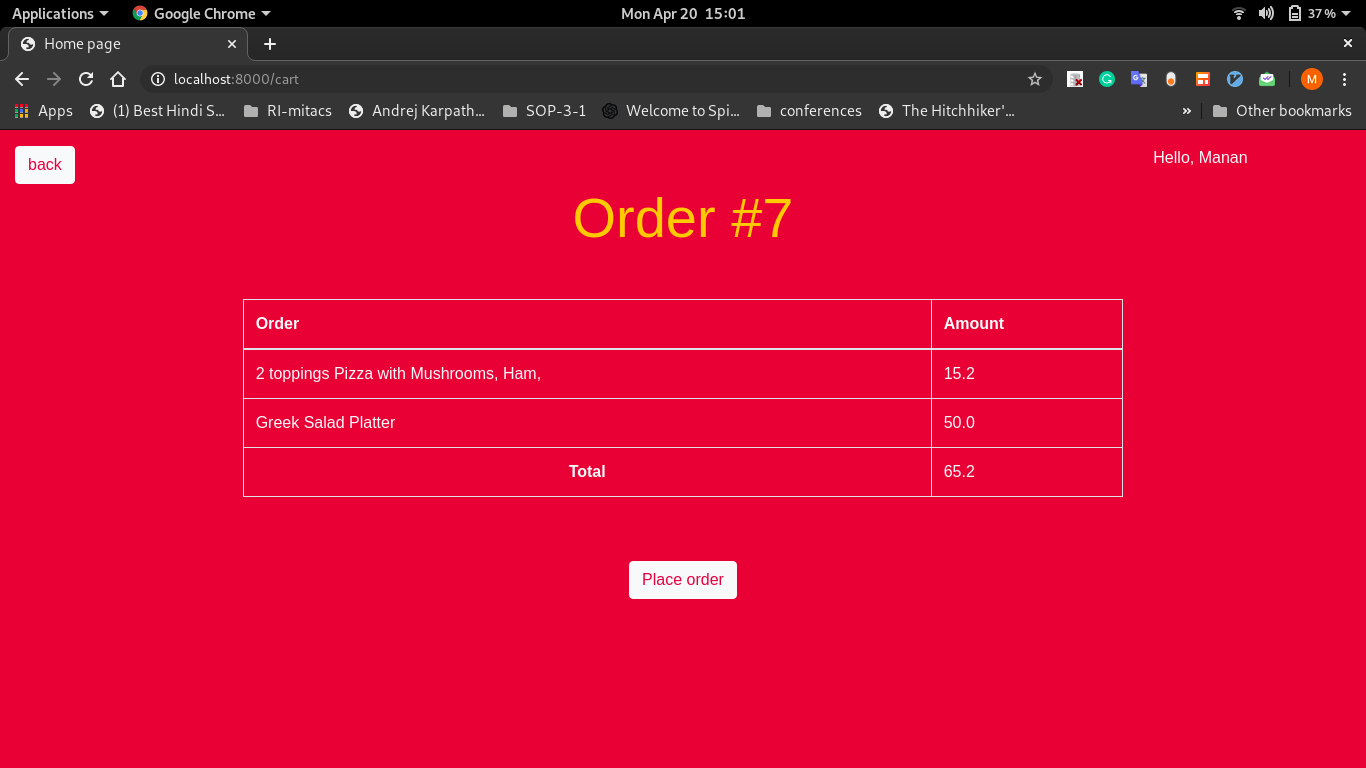Image resolution: width=1366 pixels, height=768 pixels.
Task: Open the Grammarly extension icon
Action: [1107, 79]
